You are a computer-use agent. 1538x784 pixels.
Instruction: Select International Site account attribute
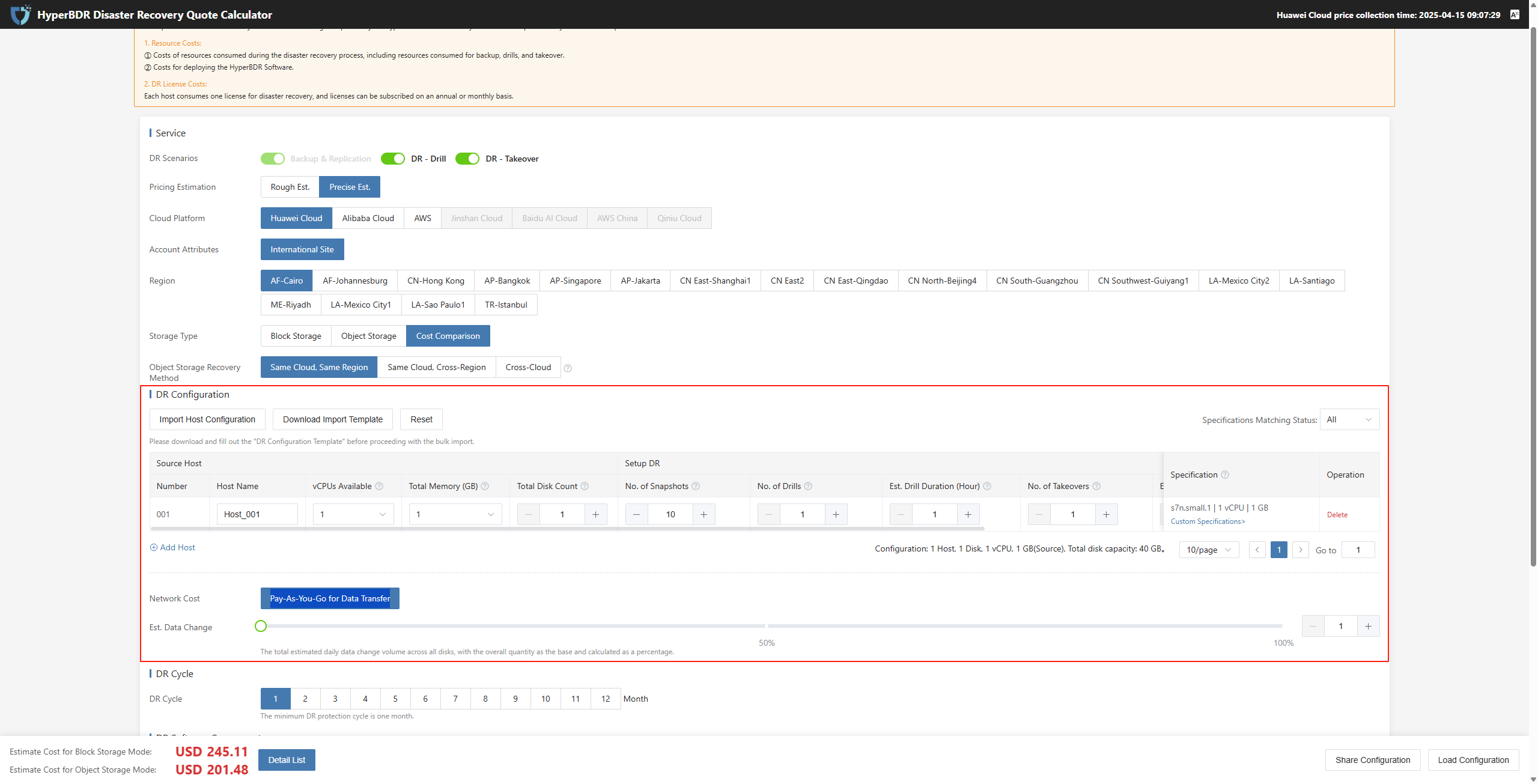pyautogui.click(x=302, y=249)
